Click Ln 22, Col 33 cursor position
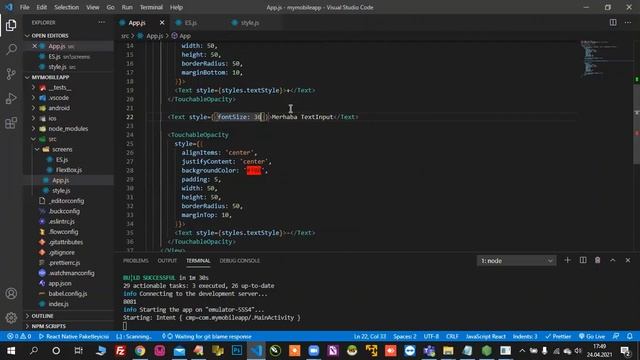The height and width of the screenshot is (360, 640). (370, 336)
